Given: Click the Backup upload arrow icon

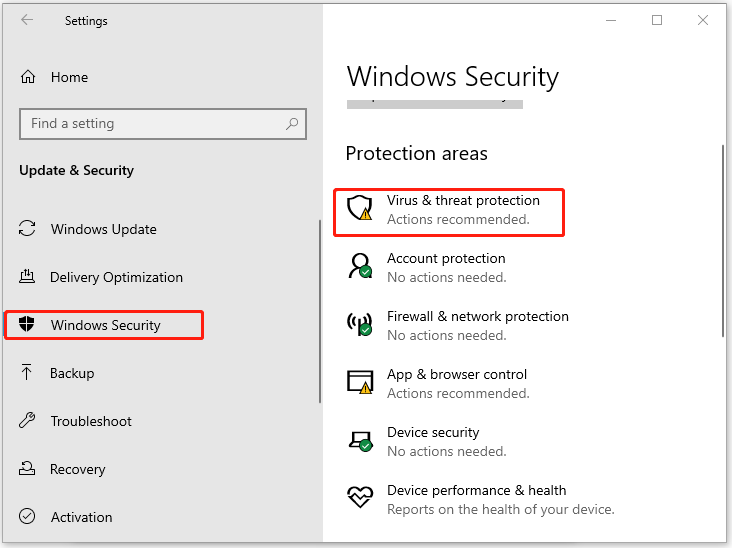Looking at the screenshot, I should coord(28,373).
